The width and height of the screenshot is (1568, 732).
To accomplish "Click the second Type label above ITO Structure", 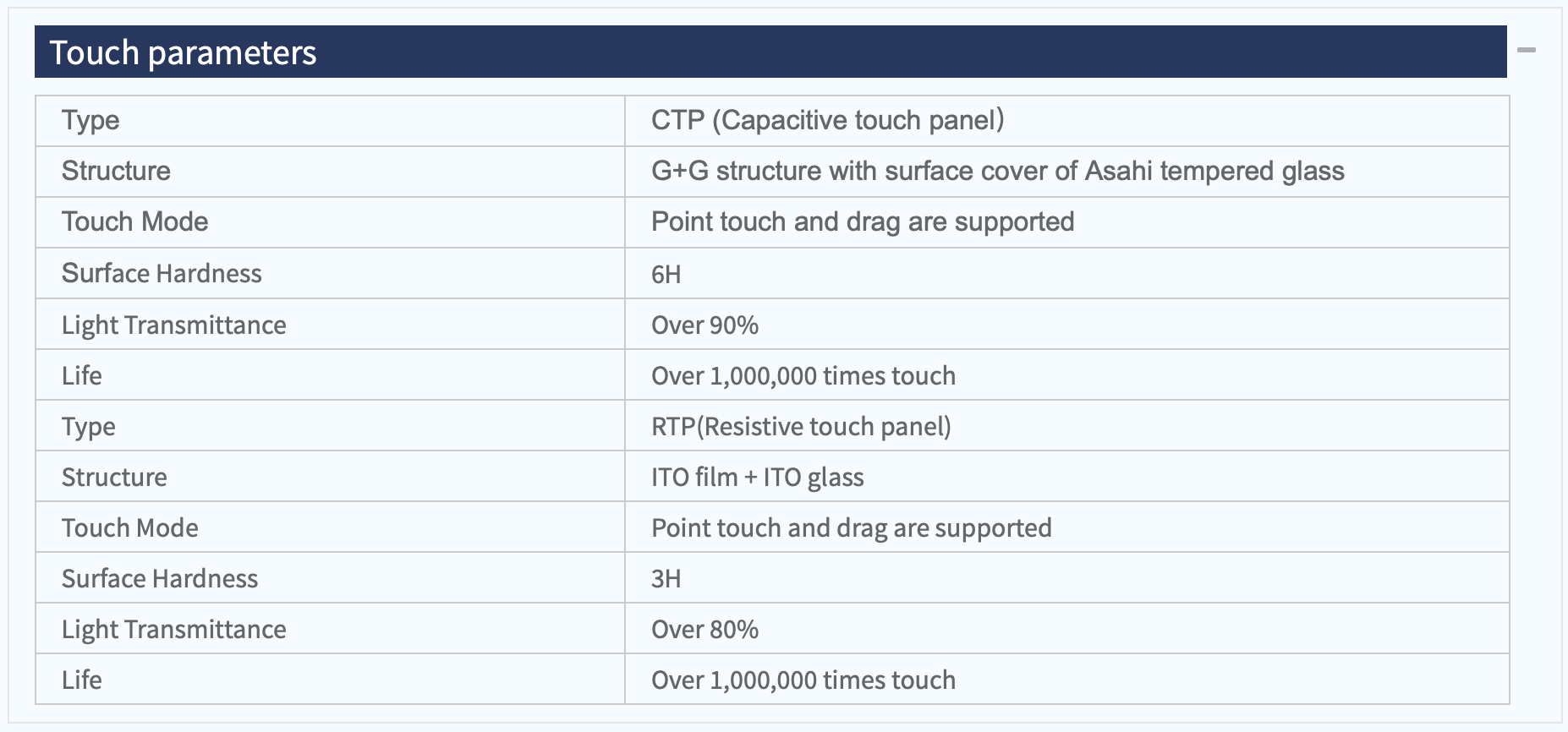I will click(330, 425).
